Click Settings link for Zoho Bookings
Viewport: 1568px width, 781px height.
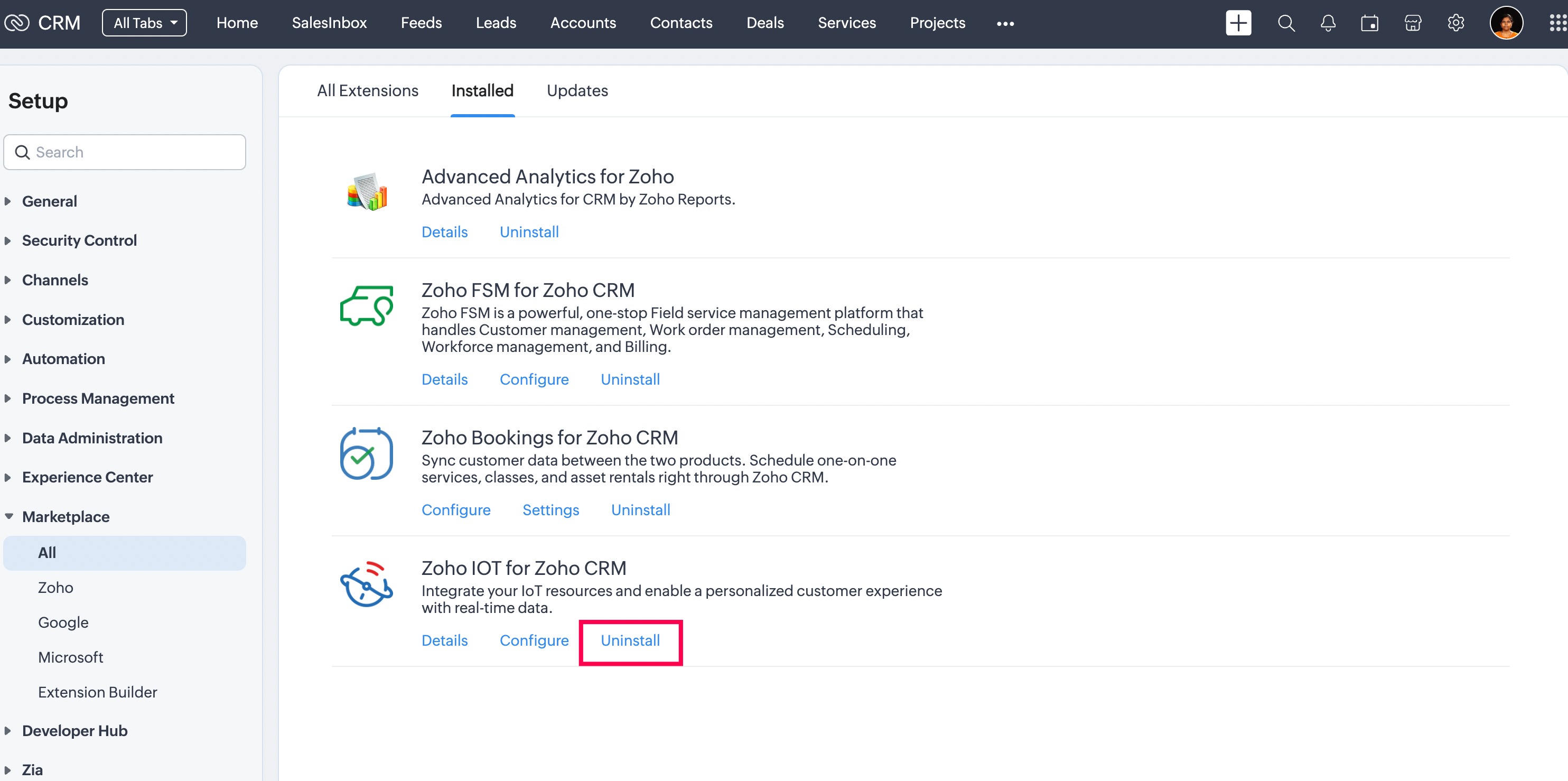[x=550, y=510]
